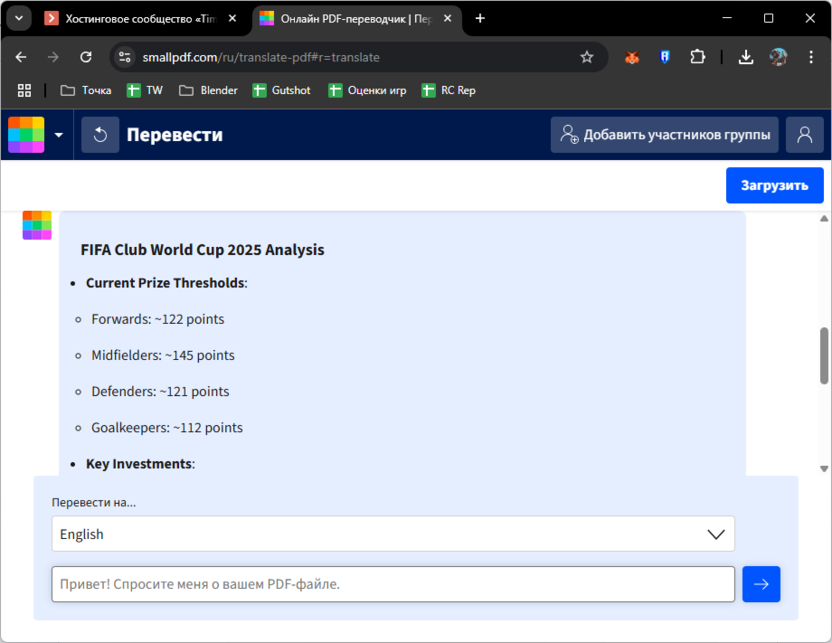The width and height of the screenshot is (832, 643).
Task: Click the restart arrow button beside Перевести
Action: pyautogui.click(x=100, y=135)
